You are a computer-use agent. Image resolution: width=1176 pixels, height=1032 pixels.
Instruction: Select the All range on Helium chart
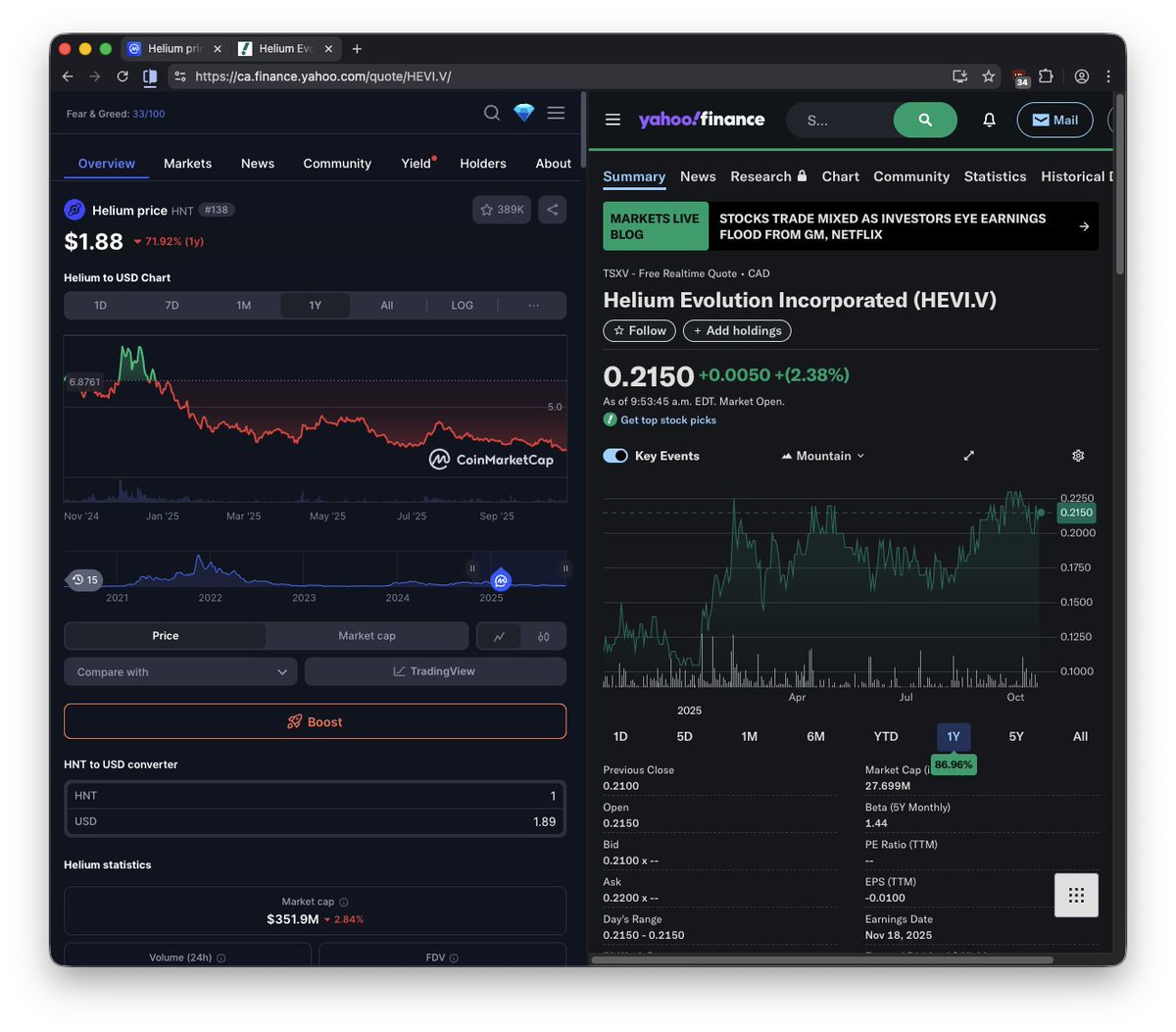[387, 306]
